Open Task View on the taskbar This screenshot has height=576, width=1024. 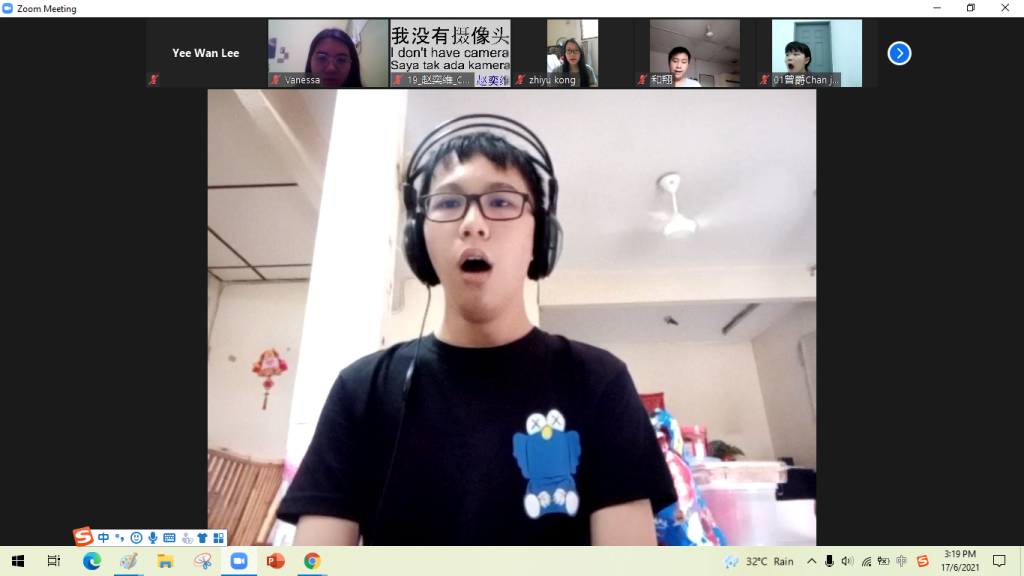pos(54,561)
